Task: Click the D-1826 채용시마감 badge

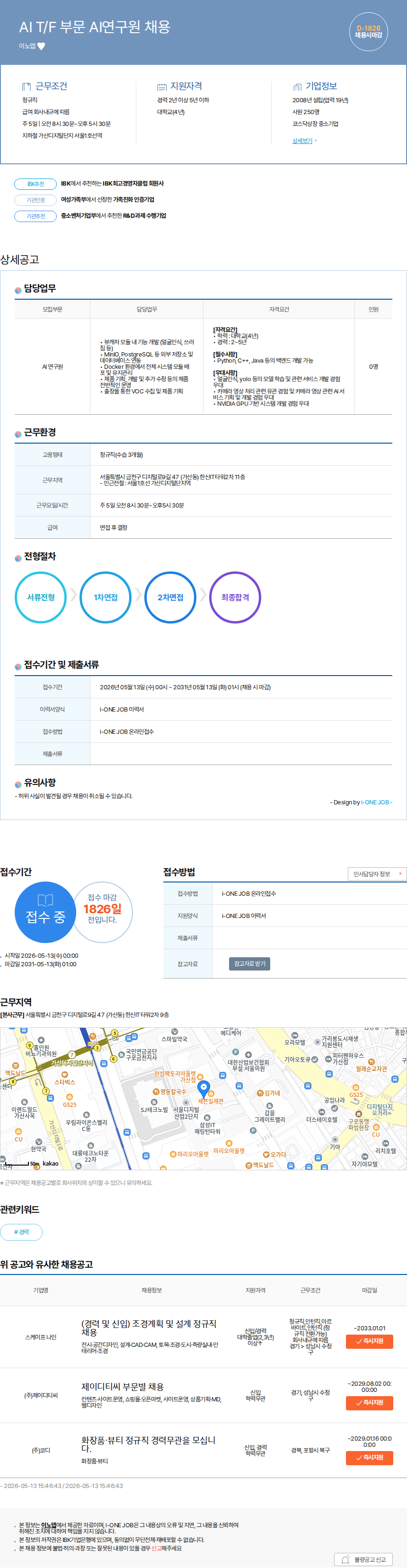Action: pyautogui.click(x=368, y=32)
